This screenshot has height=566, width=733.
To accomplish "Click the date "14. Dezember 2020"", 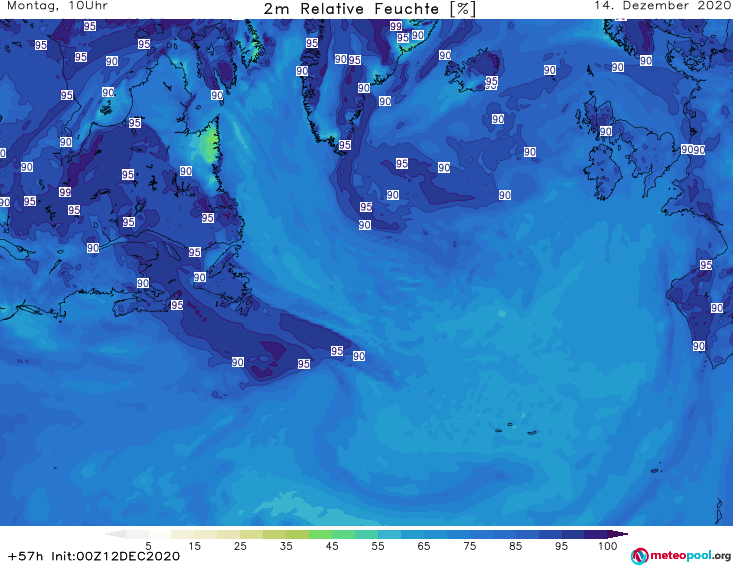I will pos(662,6).
